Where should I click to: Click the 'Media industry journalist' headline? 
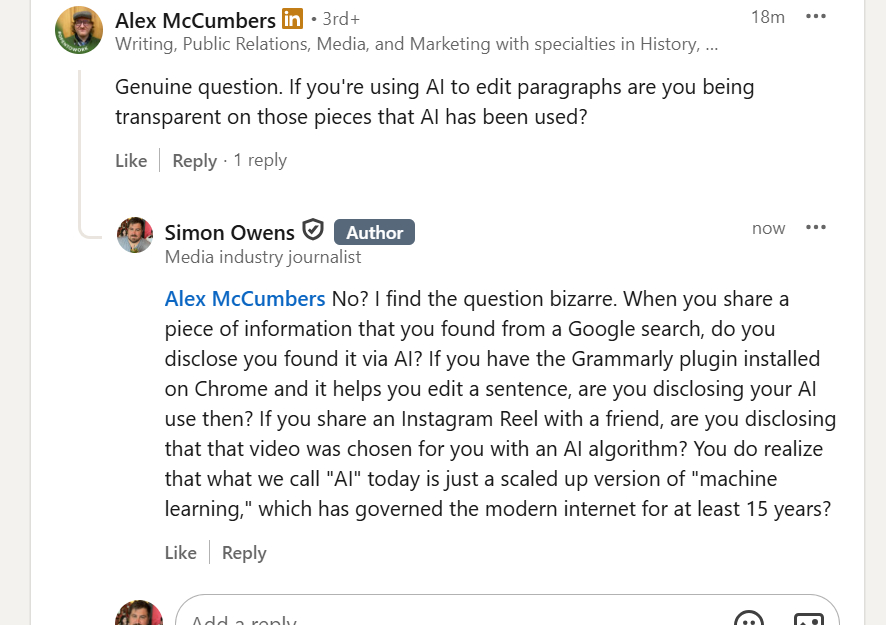point(263,257)
